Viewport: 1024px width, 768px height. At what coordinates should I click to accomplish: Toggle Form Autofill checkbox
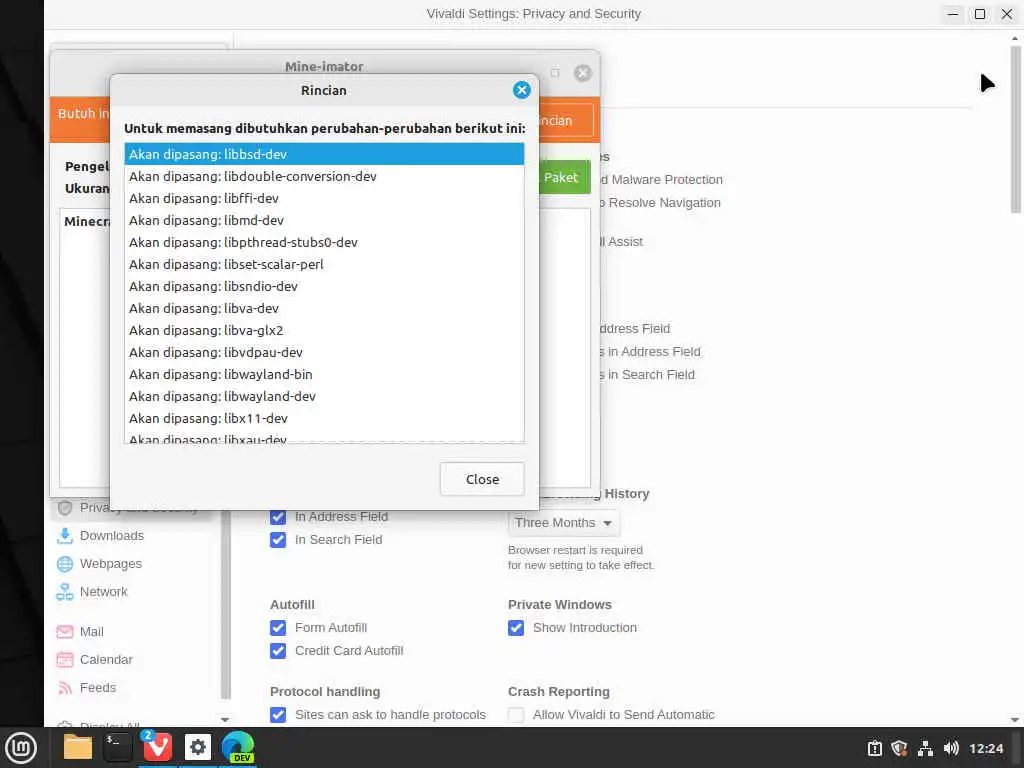click(x=278, y=628)
